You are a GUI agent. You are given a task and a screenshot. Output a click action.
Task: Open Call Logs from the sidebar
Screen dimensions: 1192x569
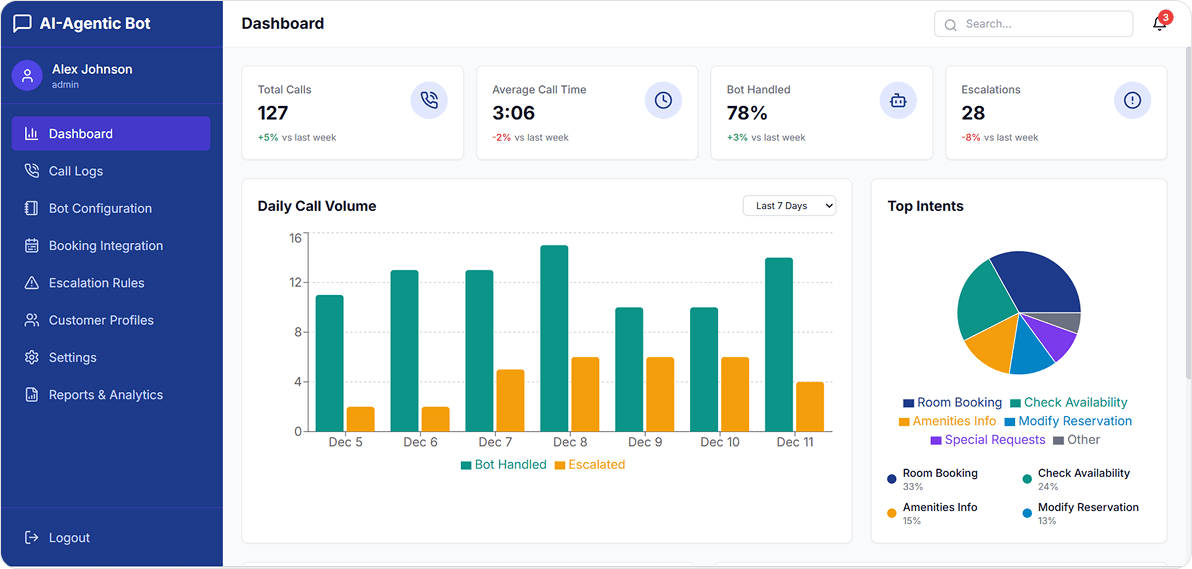(76, 171)
